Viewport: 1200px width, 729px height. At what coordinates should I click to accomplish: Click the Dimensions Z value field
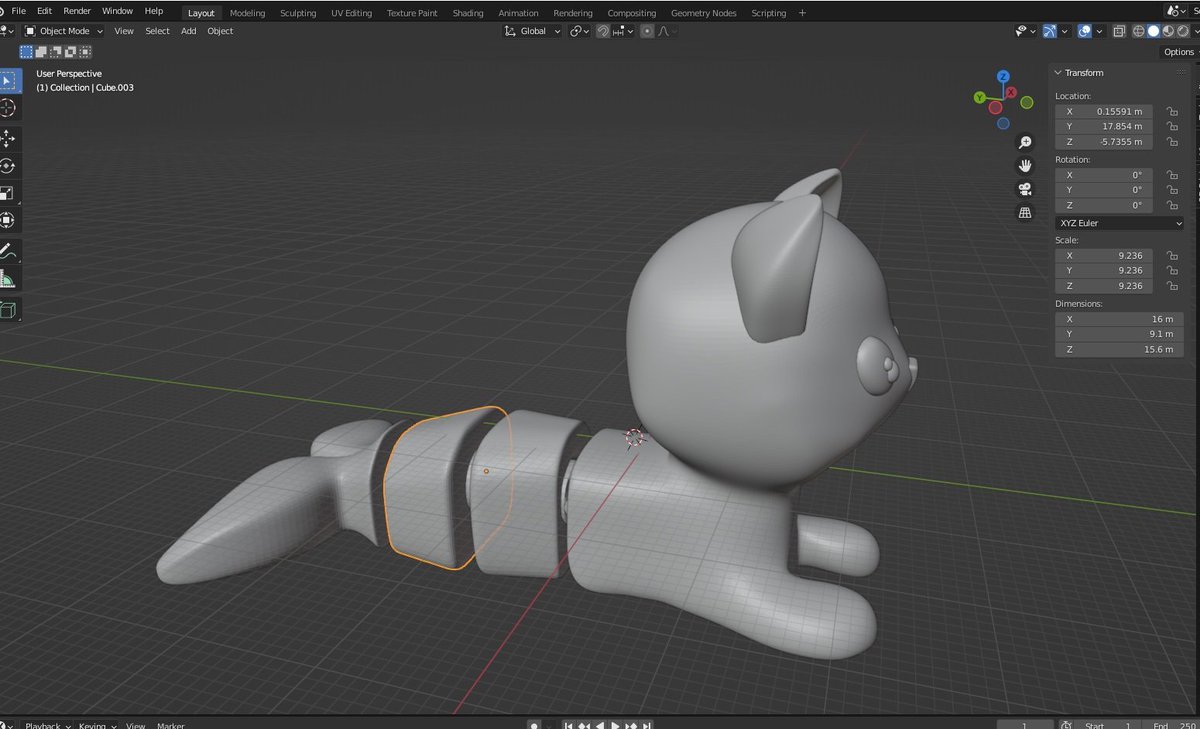(x=1119, y=349)
